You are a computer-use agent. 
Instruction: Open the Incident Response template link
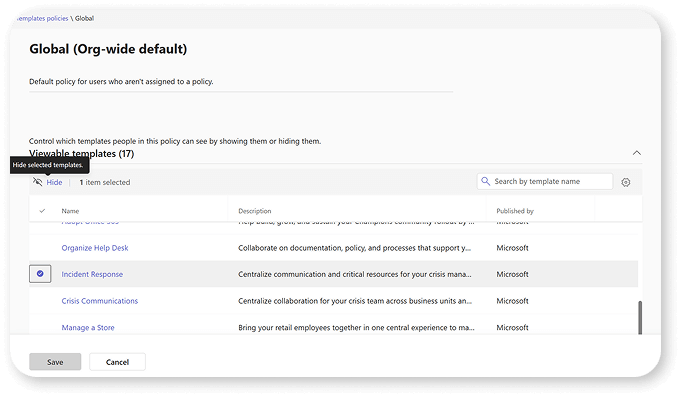[92, 275]
